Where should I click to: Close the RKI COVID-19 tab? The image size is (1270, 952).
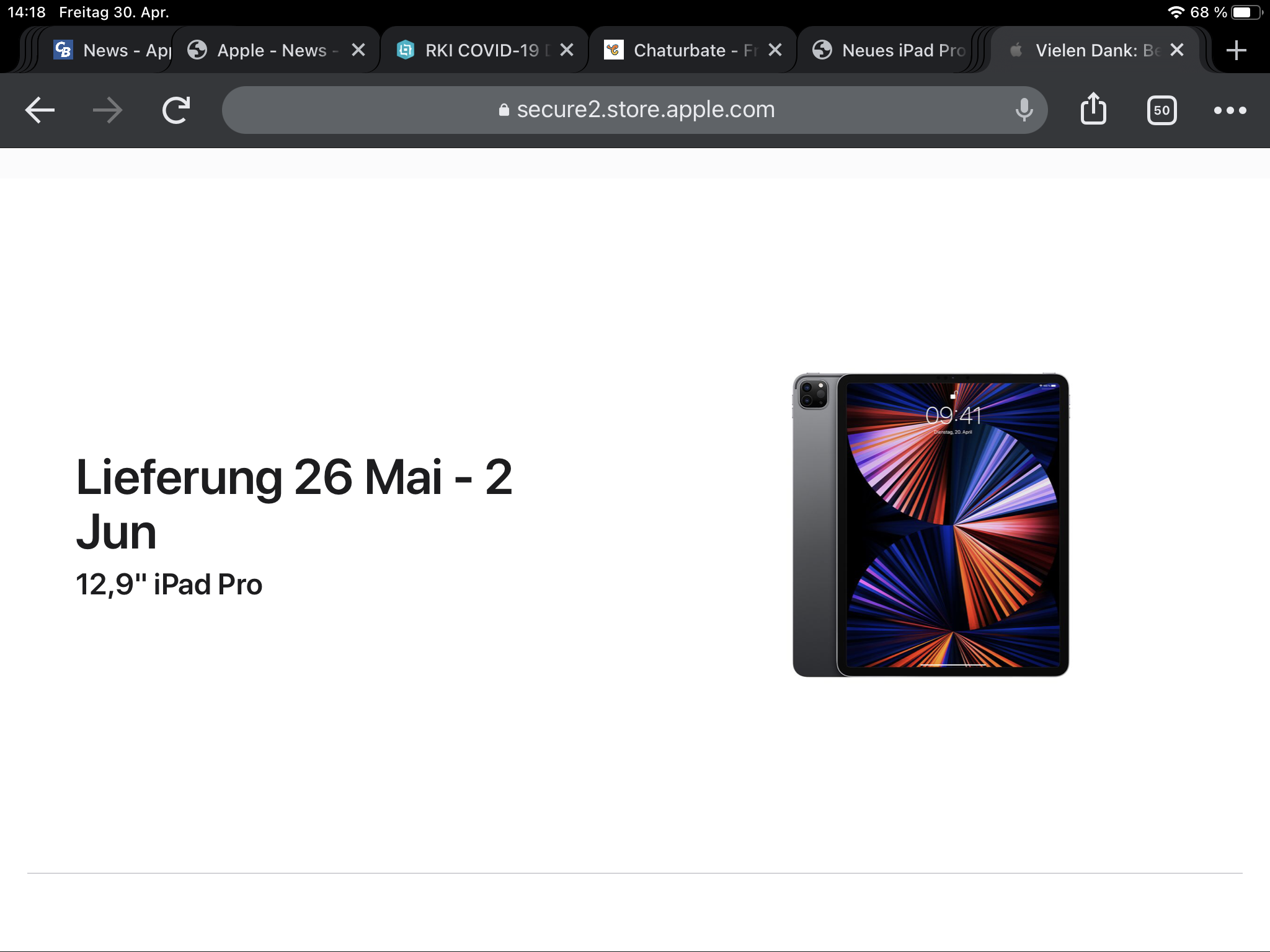[567, 50]
